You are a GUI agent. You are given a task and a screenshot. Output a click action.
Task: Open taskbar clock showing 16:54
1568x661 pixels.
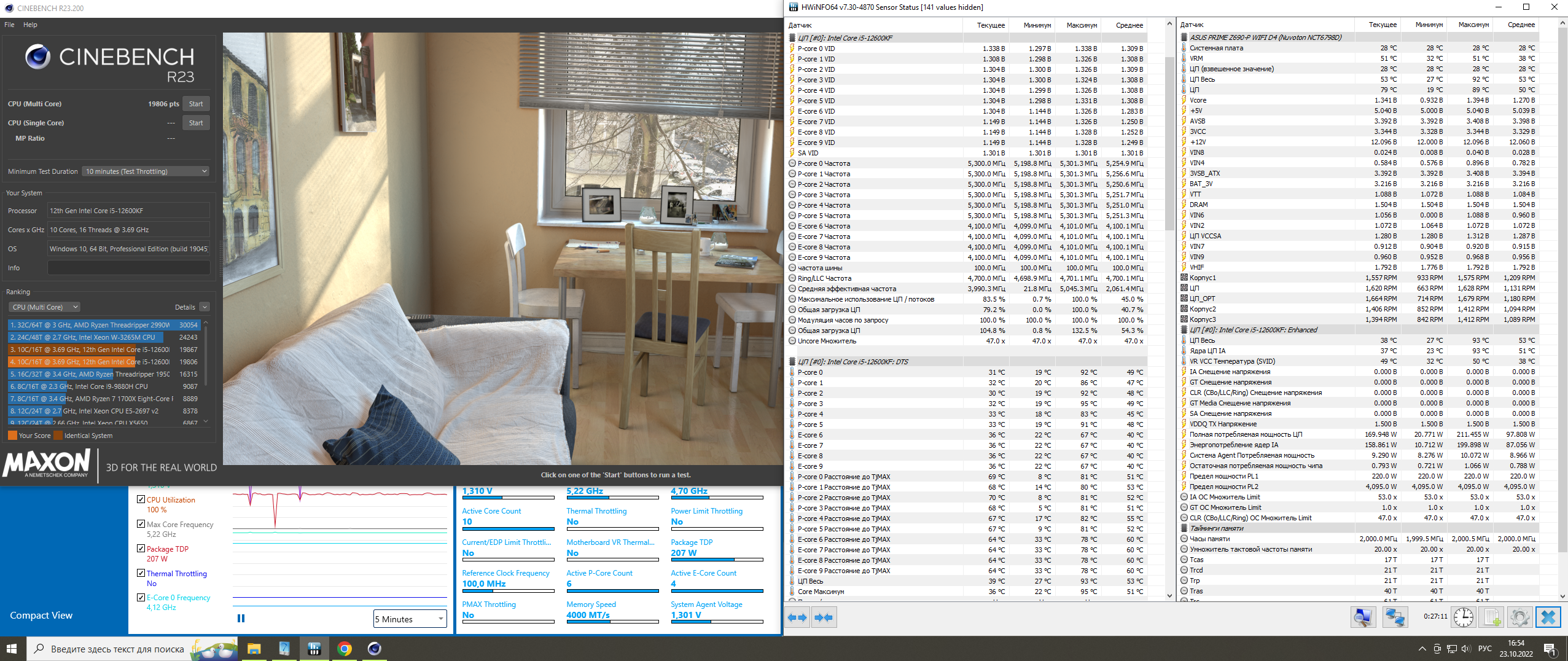[1516, 649]
